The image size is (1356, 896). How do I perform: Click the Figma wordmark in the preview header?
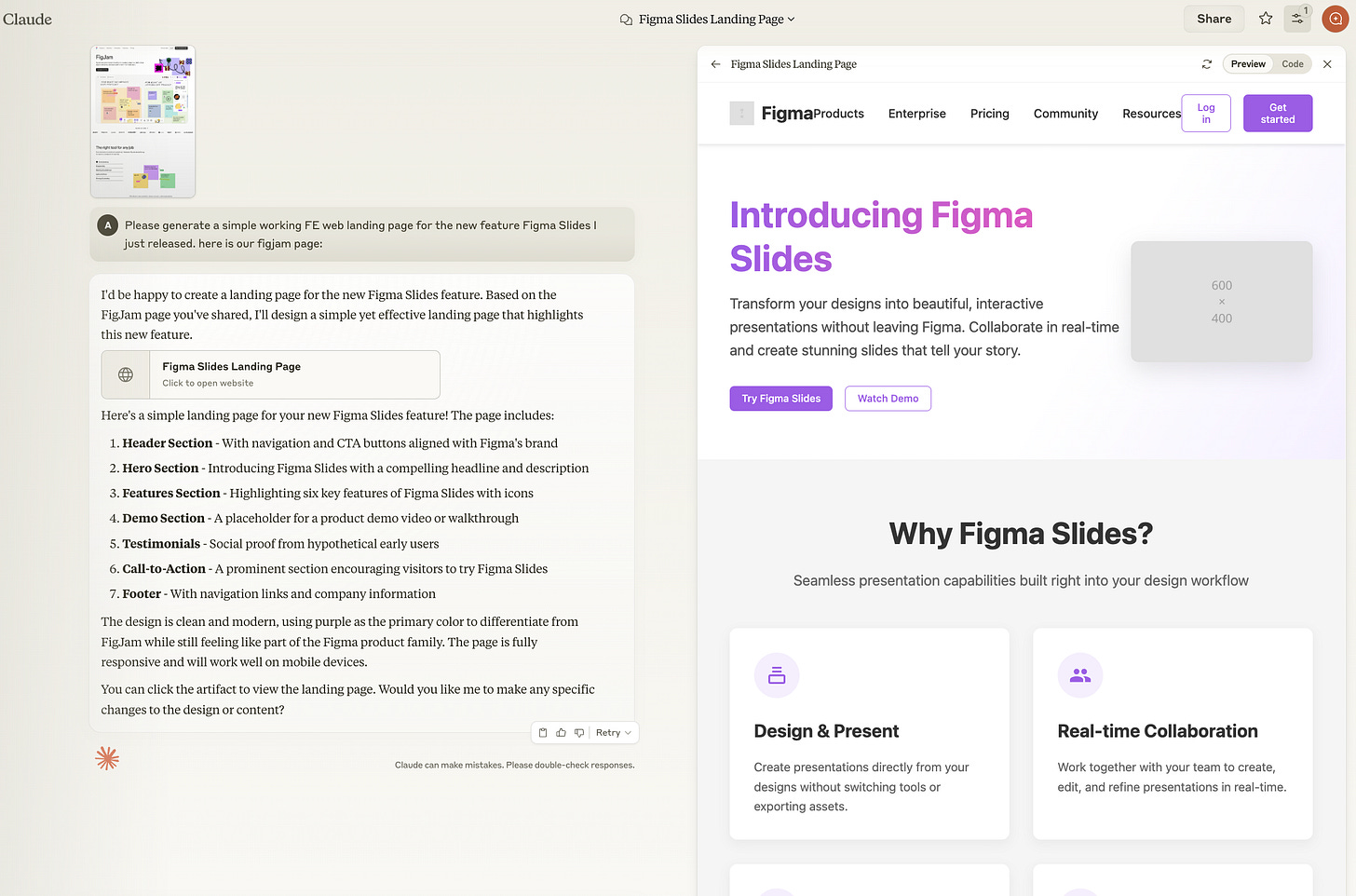coord(787,114)
